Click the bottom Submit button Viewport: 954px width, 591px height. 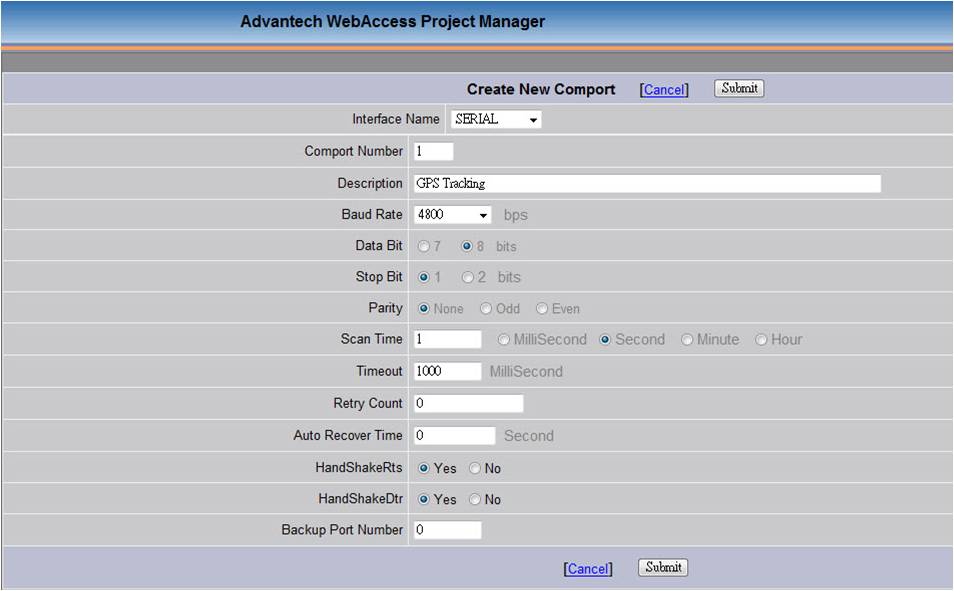663,567
